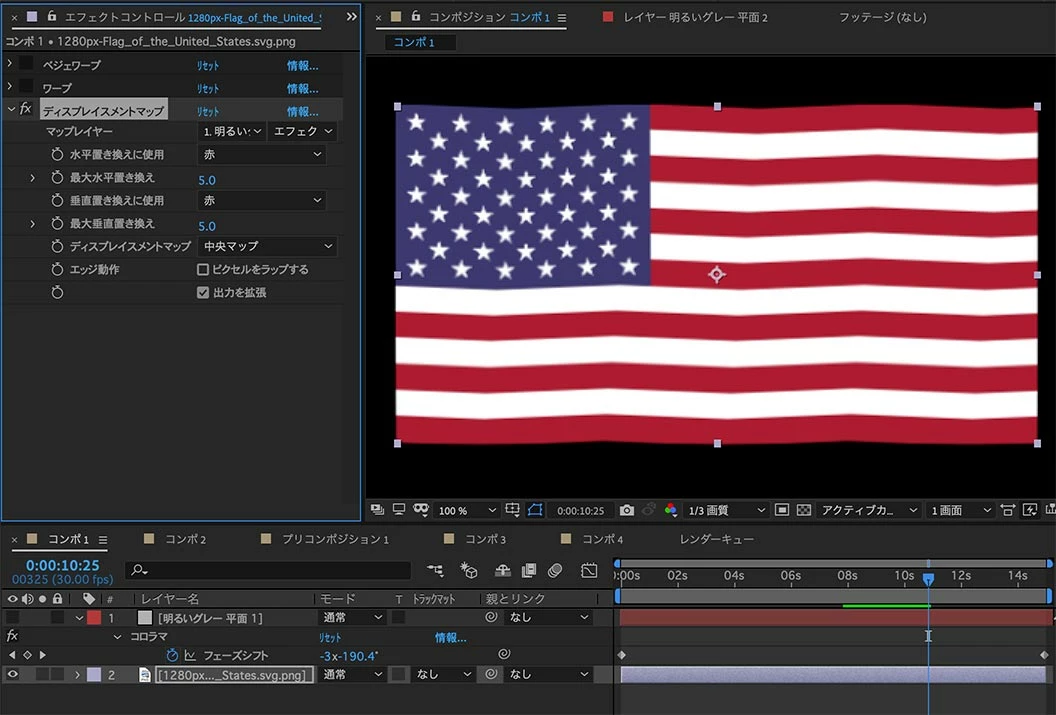Screen dimensions: 1056x715
Task: Take snapshot with camera icon
Action: (626, 510)
